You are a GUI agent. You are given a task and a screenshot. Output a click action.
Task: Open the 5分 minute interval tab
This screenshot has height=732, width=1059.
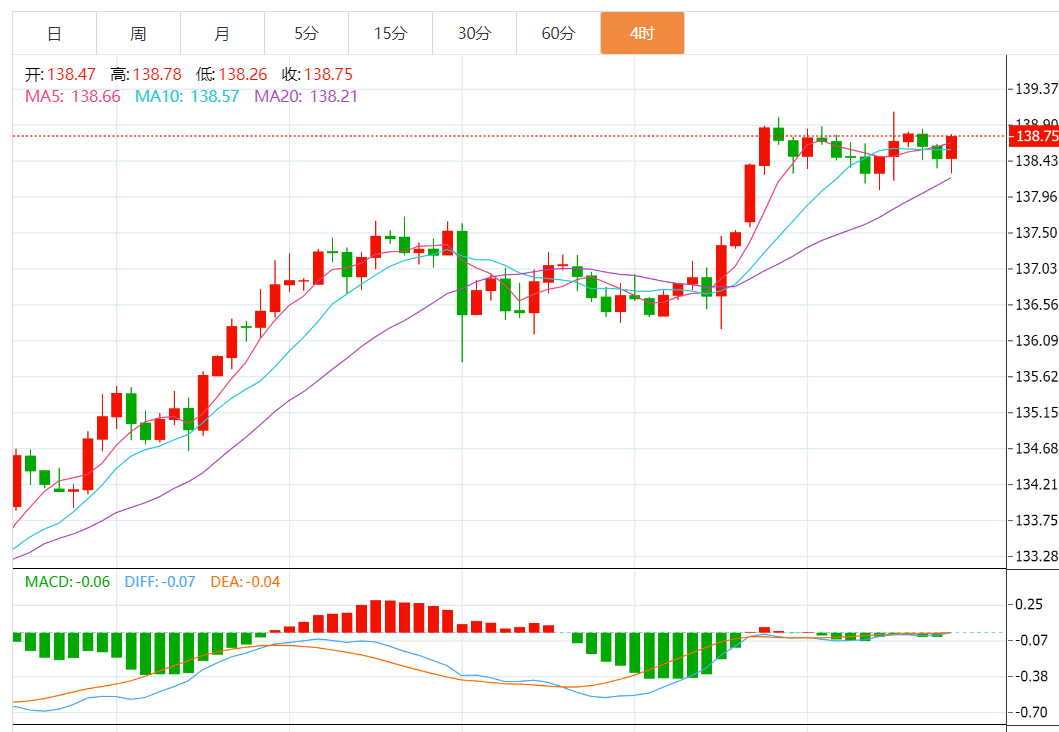[x=306, y=33]
